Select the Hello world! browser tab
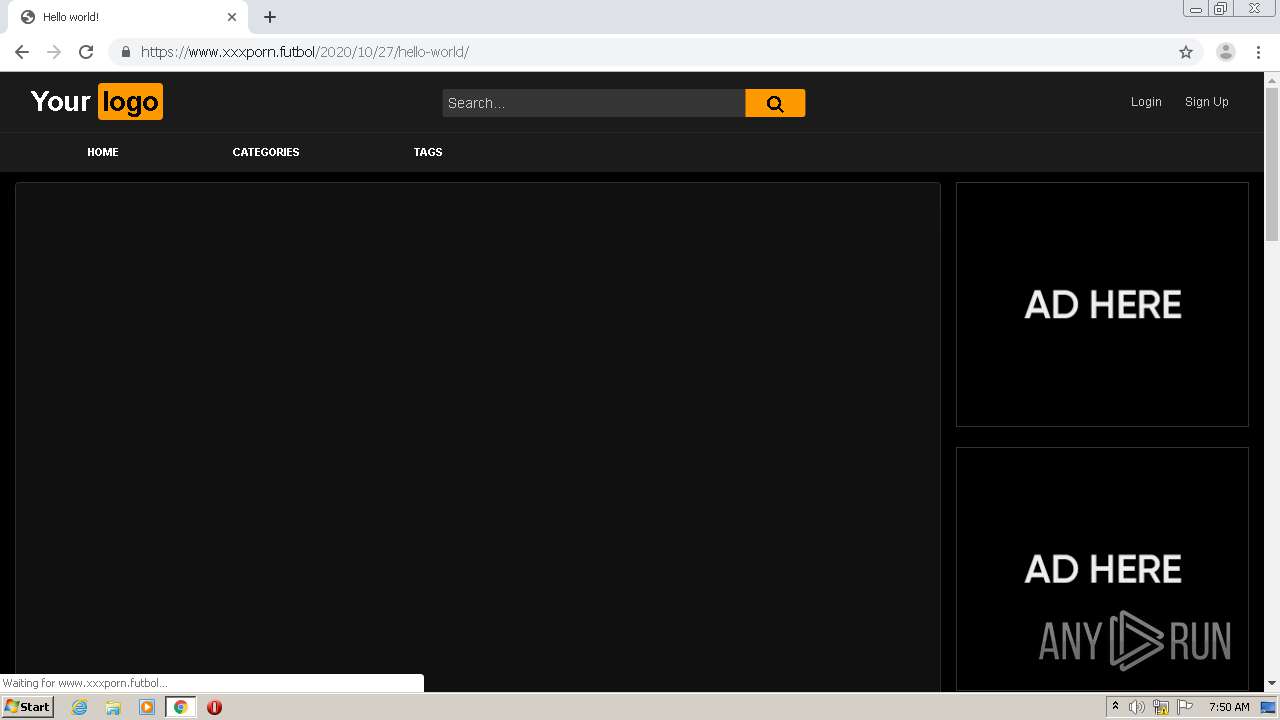Screen dimensions: 1280x720 128,17
